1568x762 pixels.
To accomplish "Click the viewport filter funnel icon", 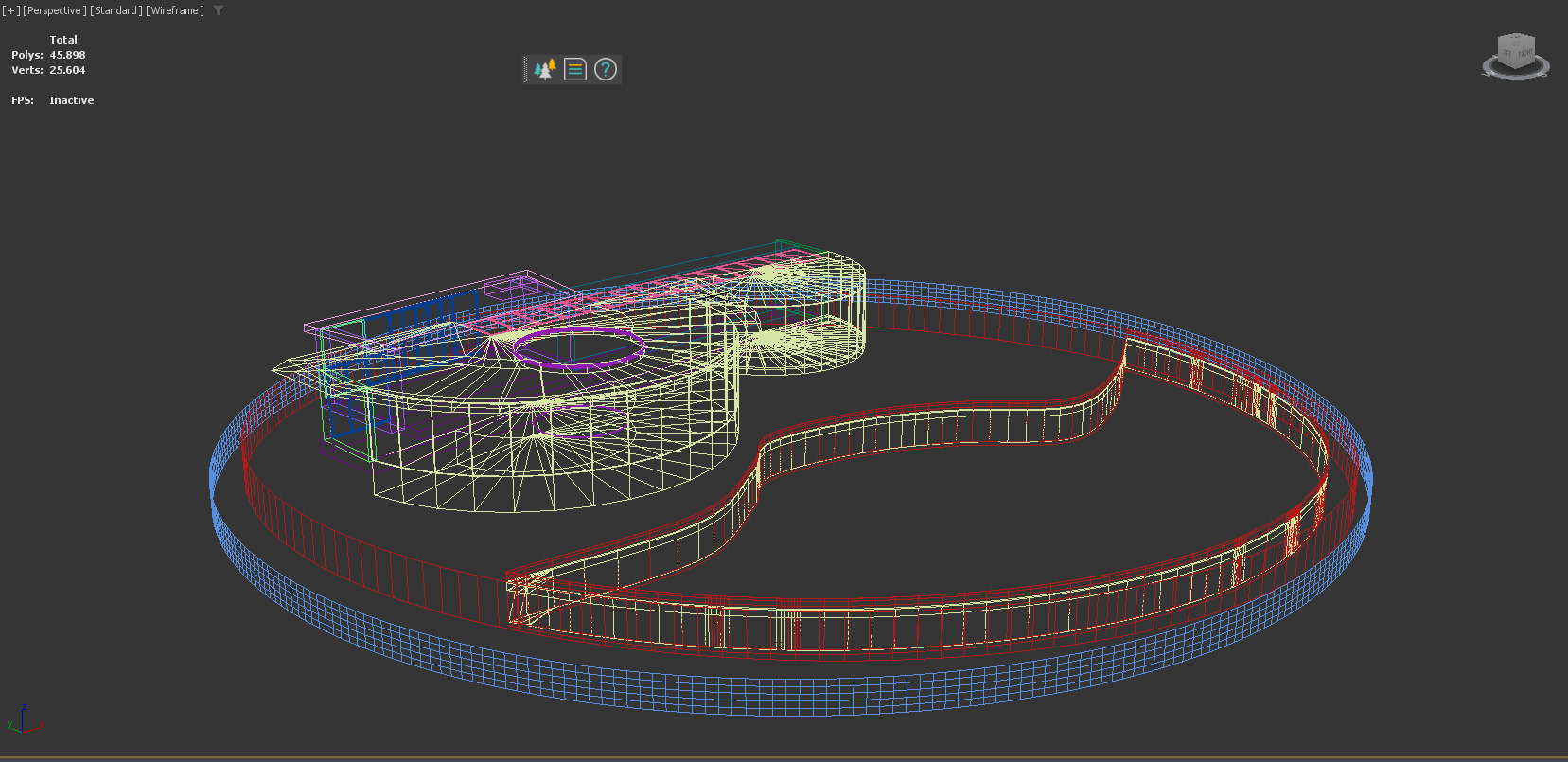I will (x=219, y=10).
